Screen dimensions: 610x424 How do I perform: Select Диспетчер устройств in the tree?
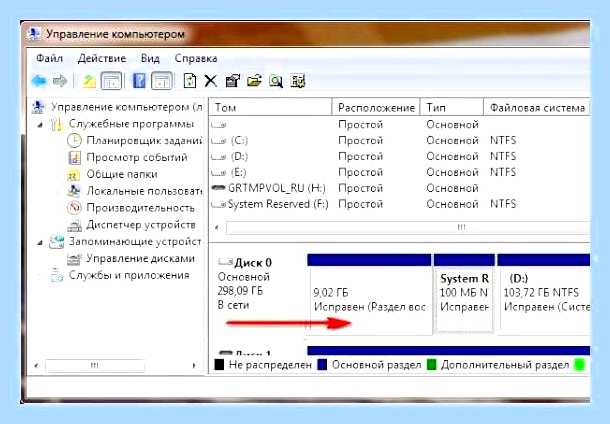pos(140,225)
